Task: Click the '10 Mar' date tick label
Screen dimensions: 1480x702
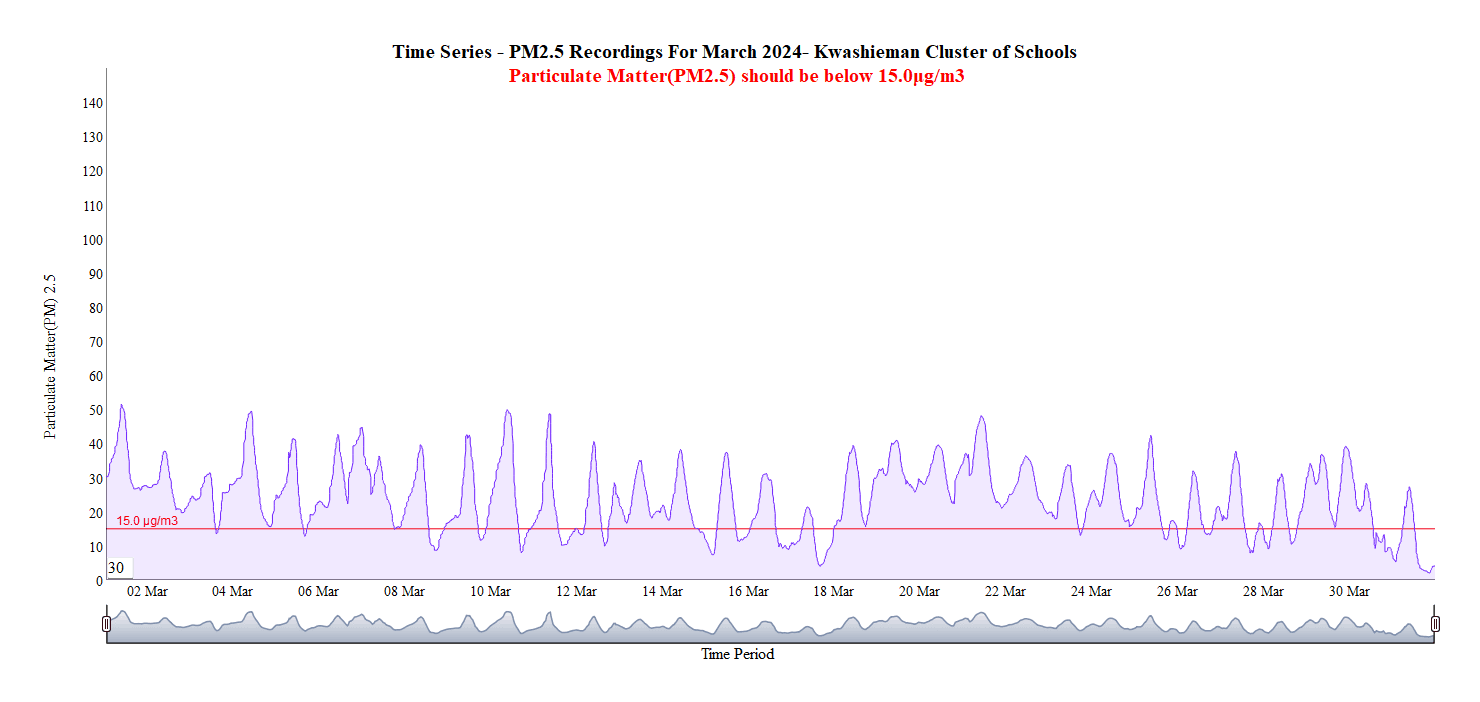Action: coord(490,592)
